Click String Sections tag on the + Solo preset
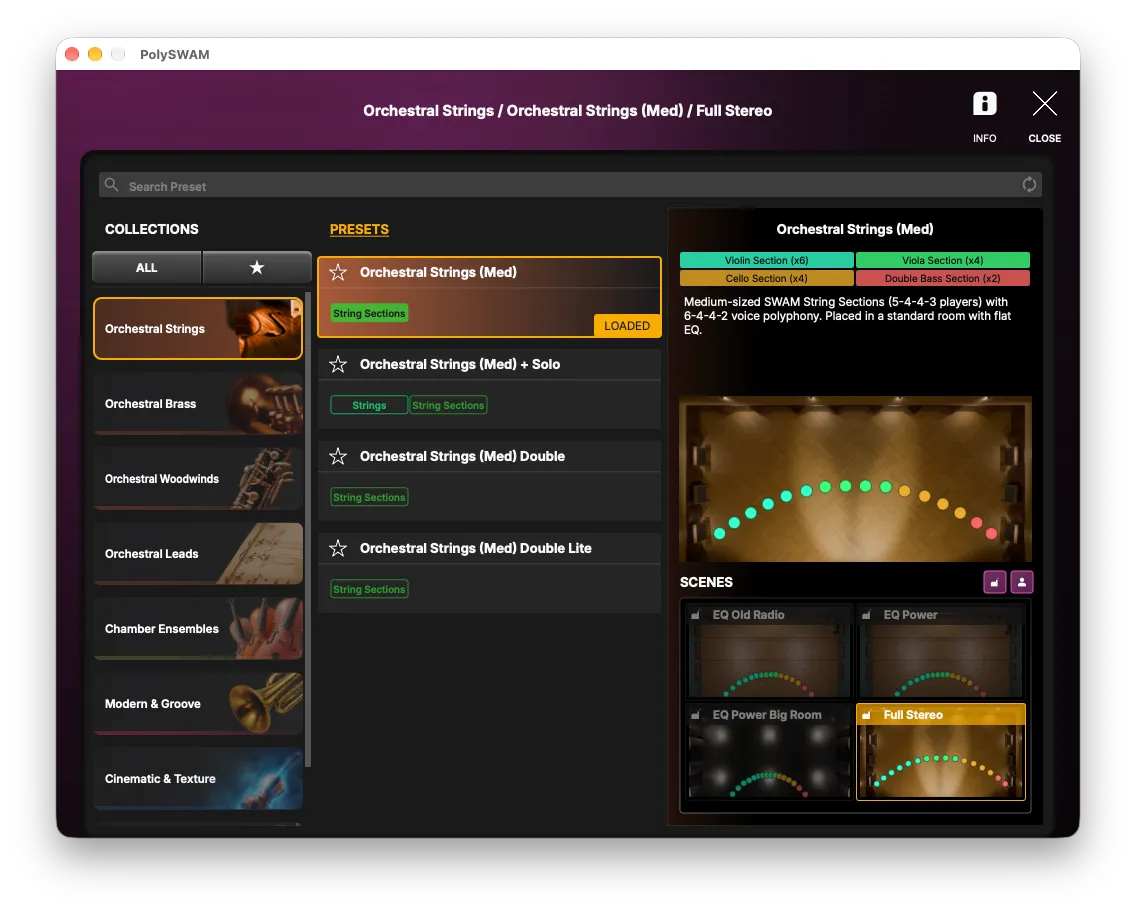The image size is (1136, 912). (448, 405)
